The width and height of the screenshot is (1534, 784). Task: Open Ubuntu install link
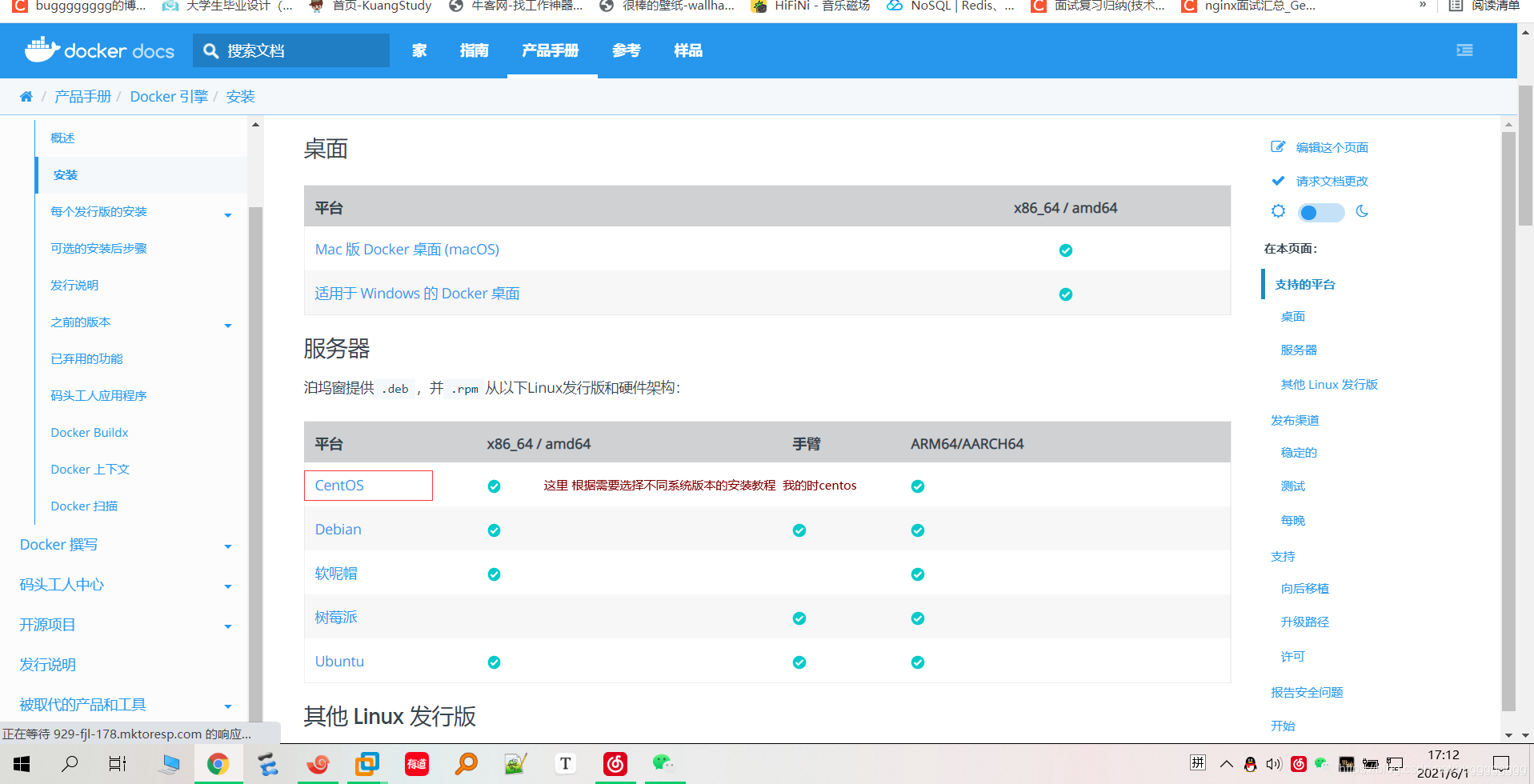(x=339, y=662)
